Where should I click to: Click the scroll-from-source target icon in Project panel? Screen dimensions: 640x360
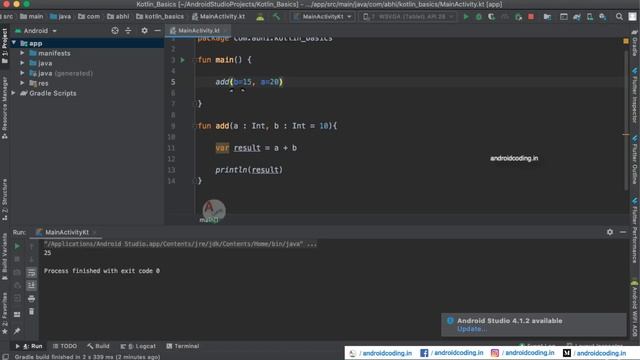(x=115, y=31)
